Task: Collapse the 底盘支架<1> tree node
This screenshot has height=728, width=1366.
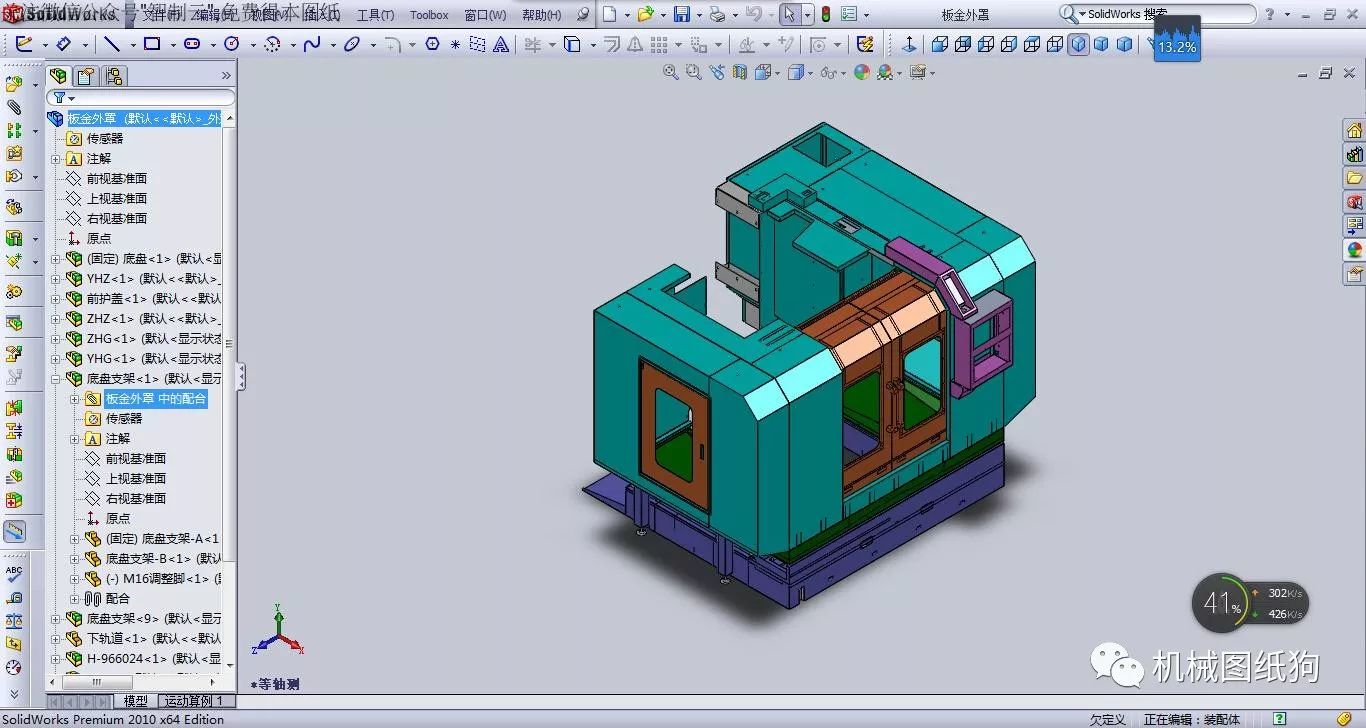Action: point(56,379)
